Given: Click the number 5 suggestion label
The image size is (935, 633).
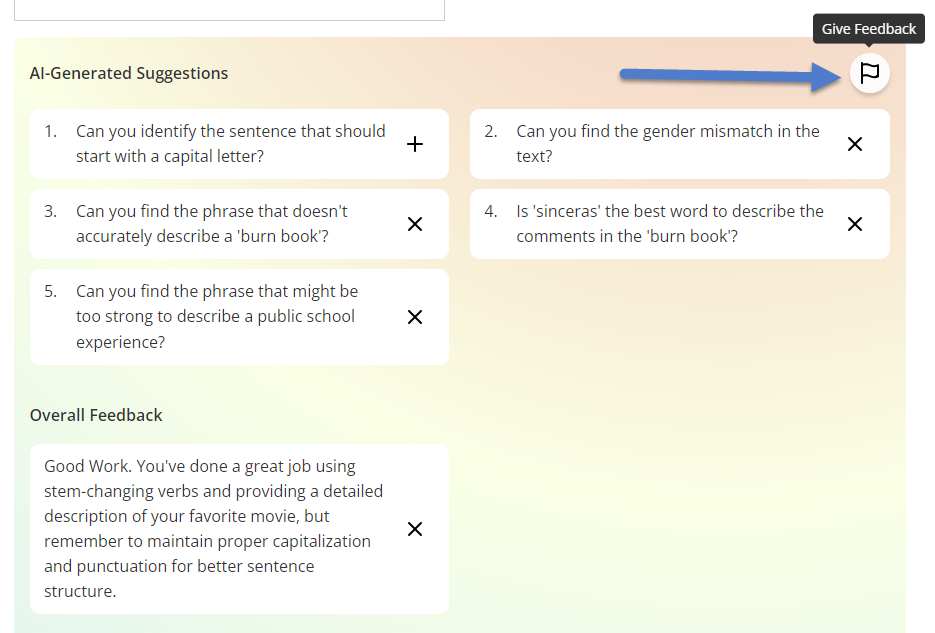Looking at the screenshot, I should [51, 291].
